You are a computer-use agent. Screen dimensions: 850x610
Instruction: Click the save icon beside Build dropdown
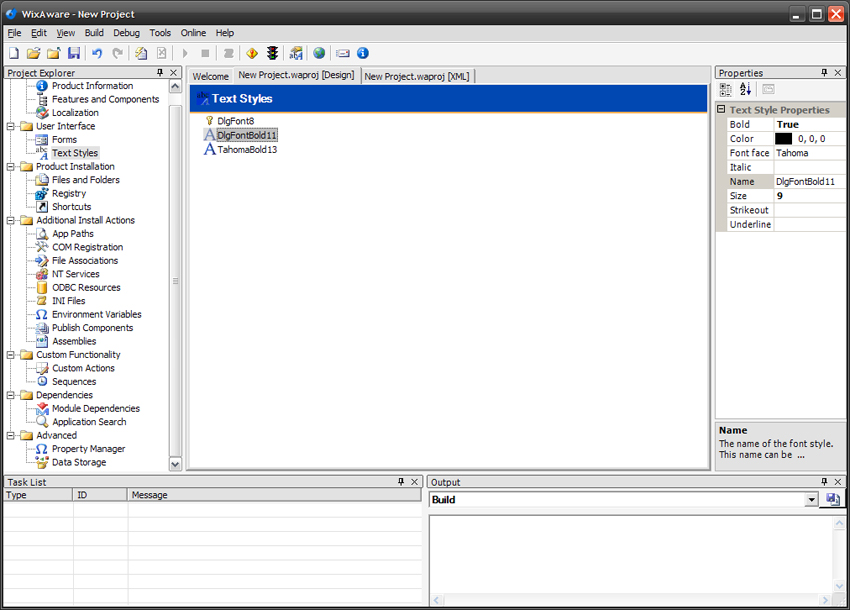(833, 499)
